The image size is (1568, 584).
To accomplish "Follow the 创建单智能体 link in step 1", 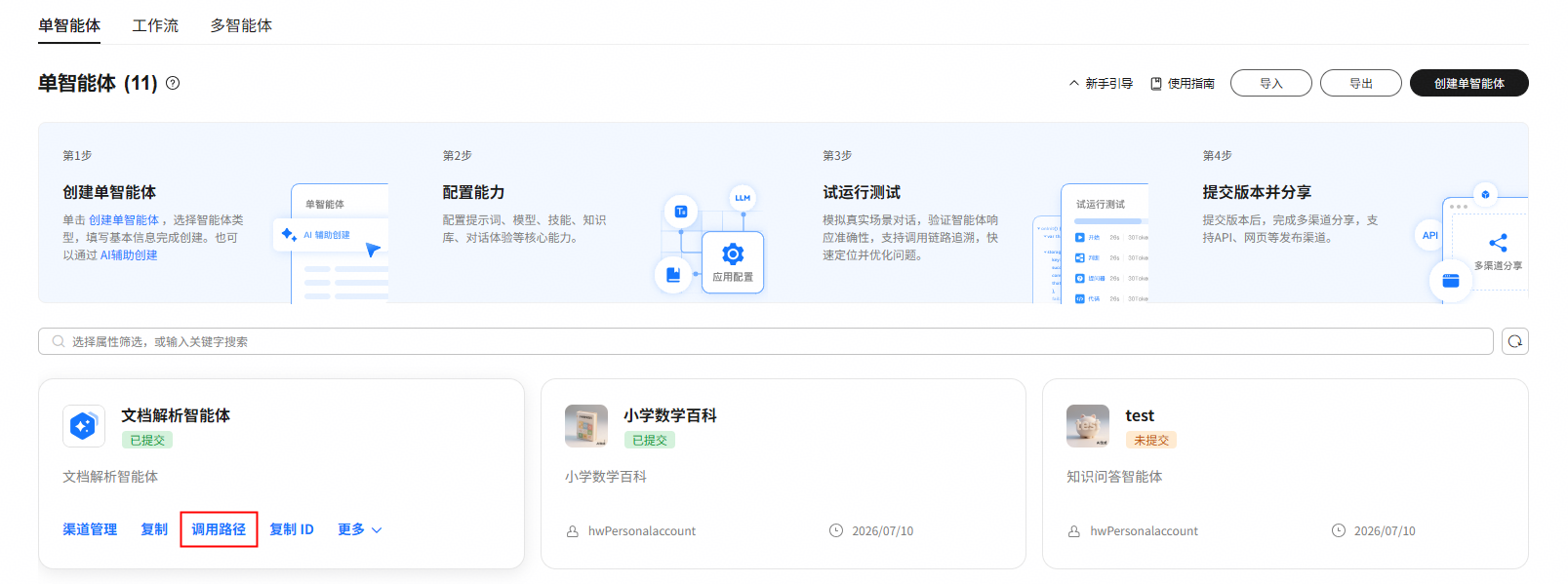I will pyautogui.click(x=124, y=220).
